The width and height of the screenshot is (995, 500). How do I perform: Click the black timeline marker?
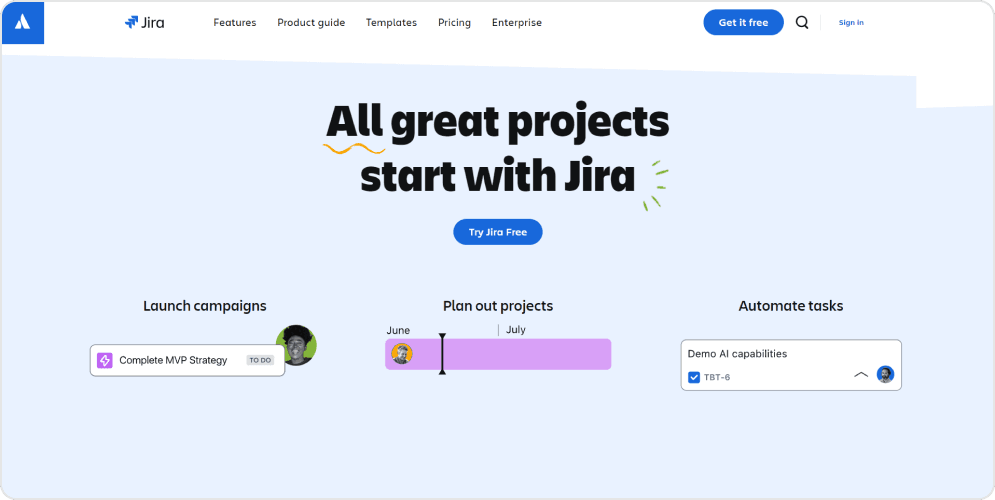pyautogui.click(x=442, y=353)
